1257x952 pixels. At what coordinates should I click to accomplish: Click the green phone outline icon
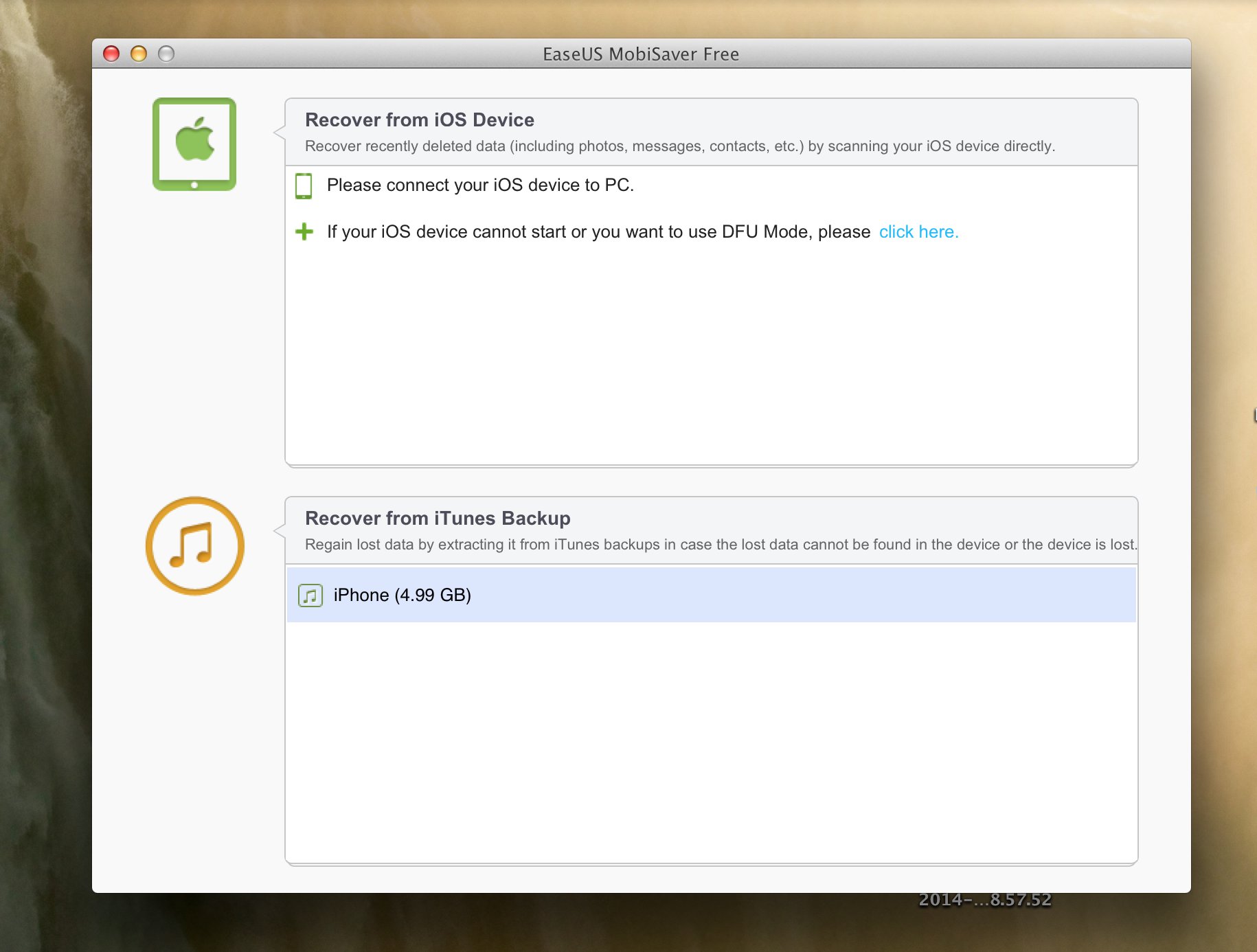coord(304,185)
